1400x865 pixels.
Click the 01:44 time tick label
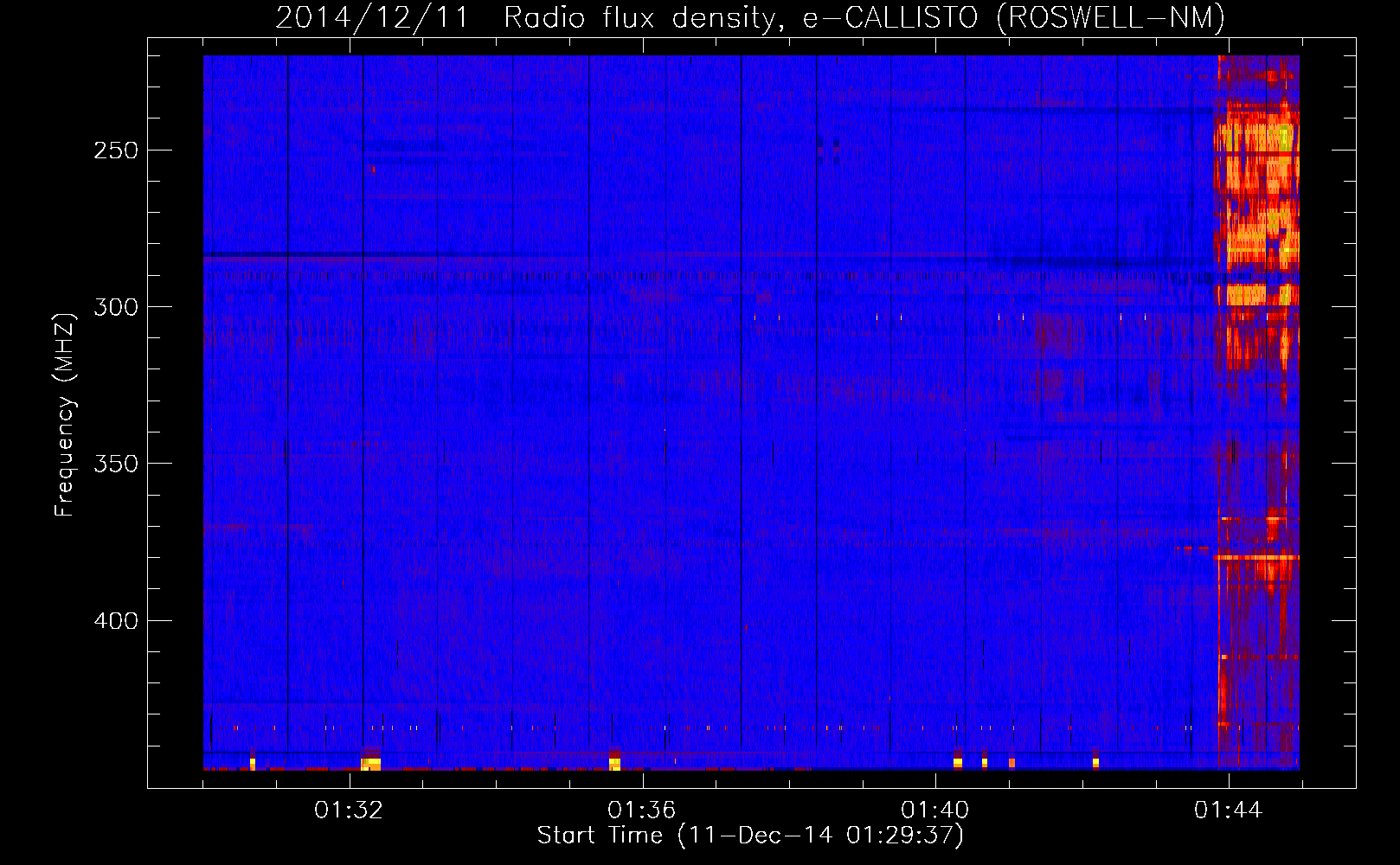(x=1228, y=811)
